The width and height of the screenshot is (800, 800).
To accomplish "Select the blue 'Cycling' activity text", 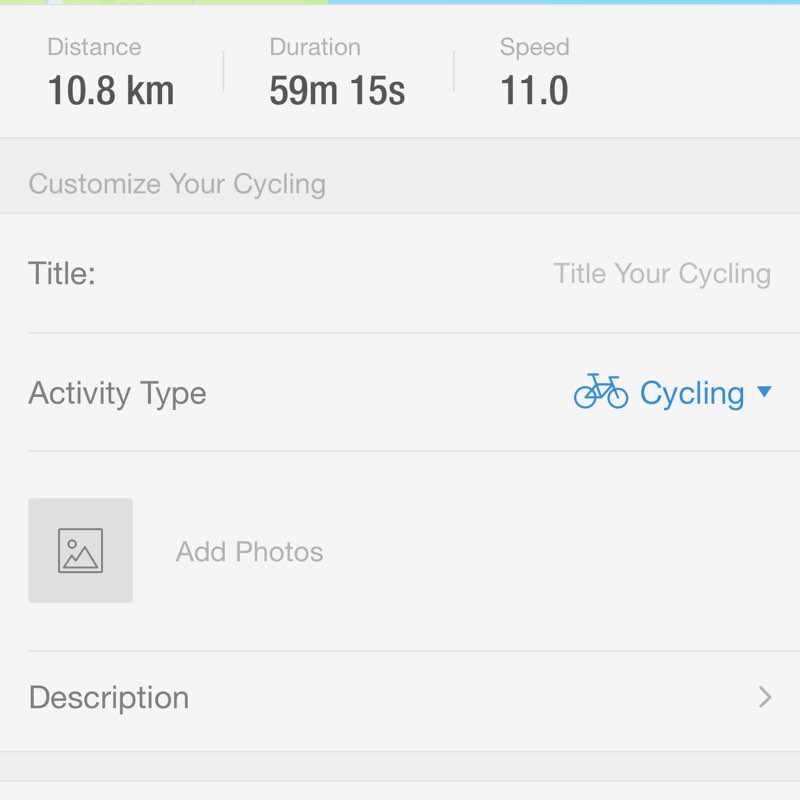I will coord(692,393).
